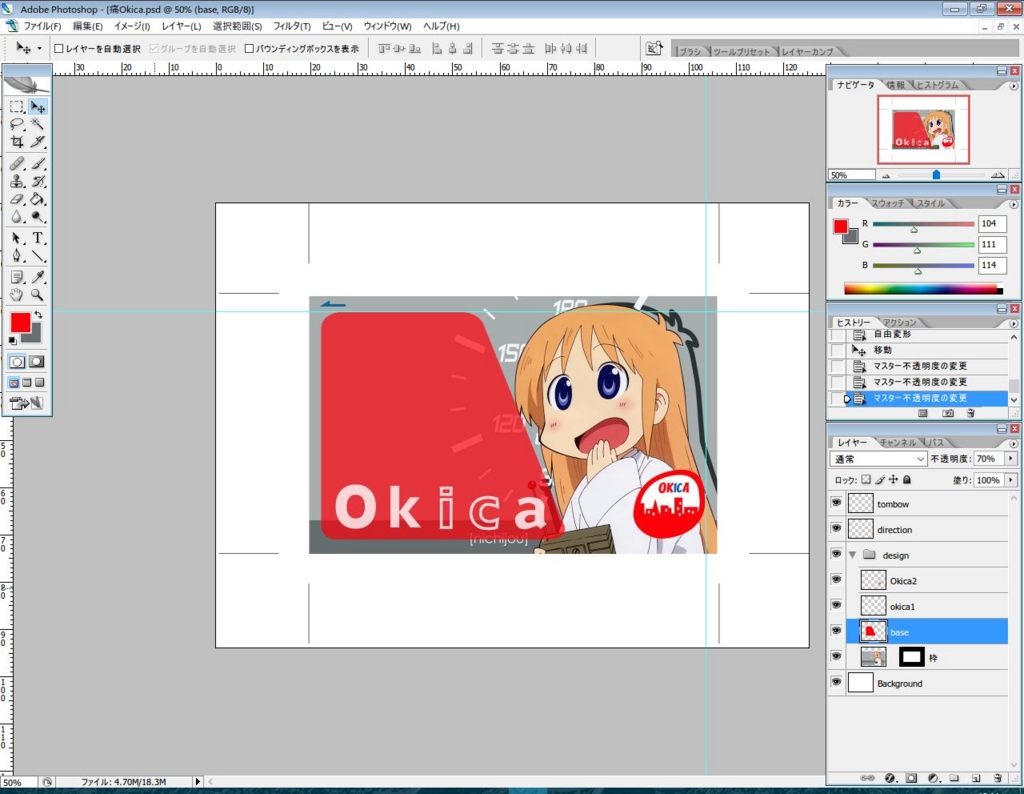Hide the direction layer

coord(836,528)
